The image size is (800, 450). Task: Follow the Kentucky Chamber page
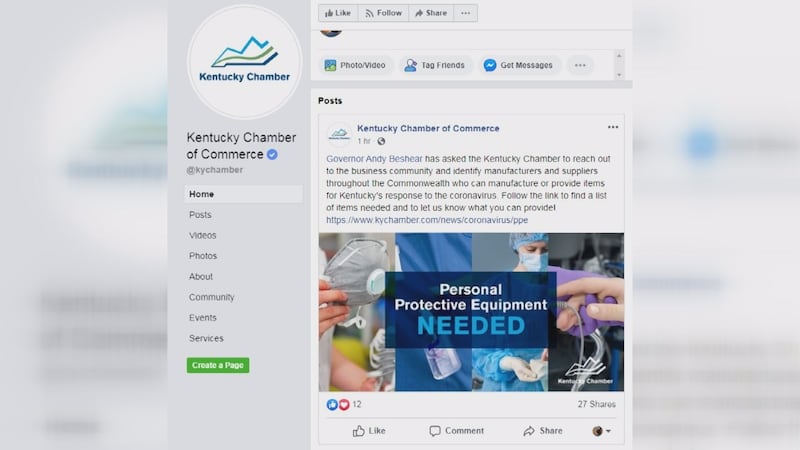pos(384,13)
